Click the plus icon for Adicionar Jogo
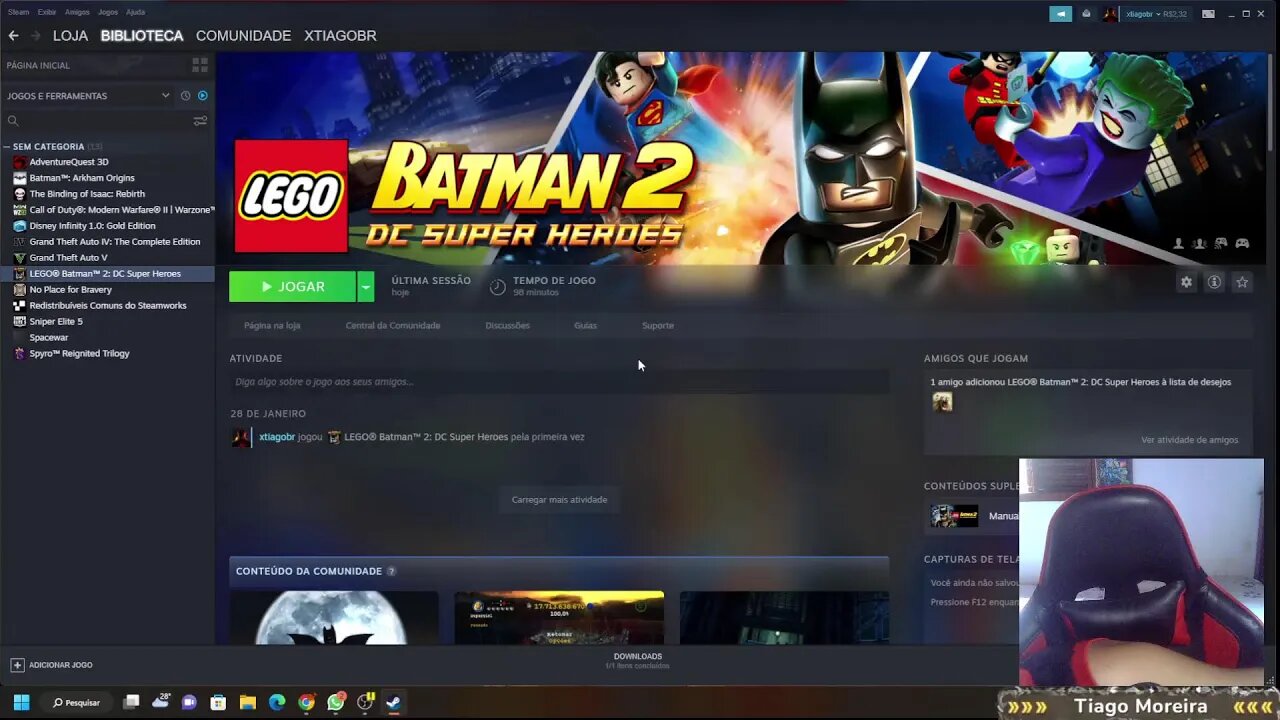Image resolution: width=1280 pixels, height=720 pixels. 17,665
